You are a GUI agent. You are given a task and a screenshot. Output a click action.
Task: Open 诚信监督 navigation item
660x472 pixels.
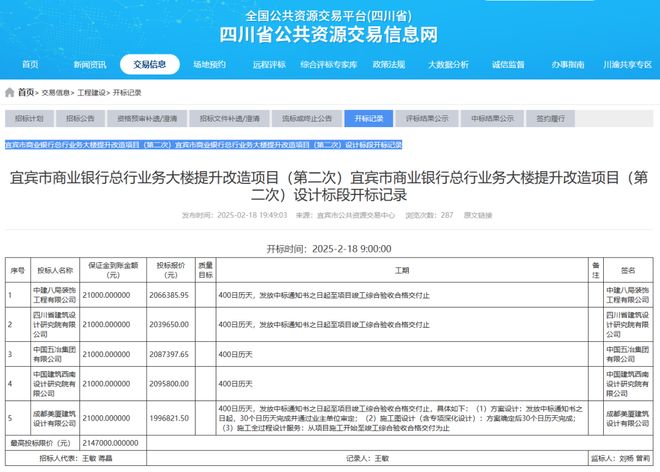pyautogui.click(x=508, y=64)
